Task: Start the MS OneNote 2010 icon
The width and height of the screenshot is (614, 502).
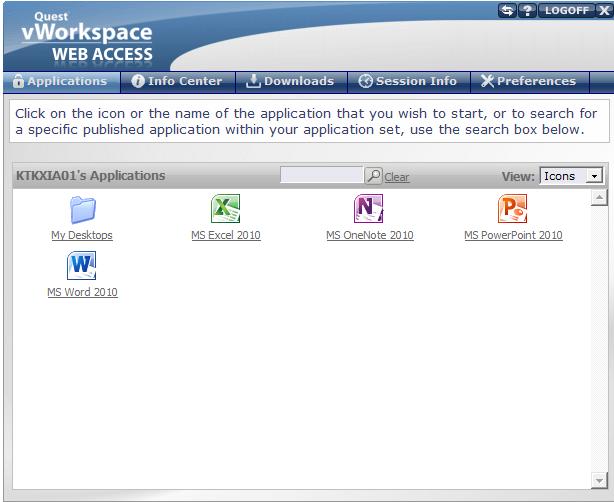Action: click(368, 209)
